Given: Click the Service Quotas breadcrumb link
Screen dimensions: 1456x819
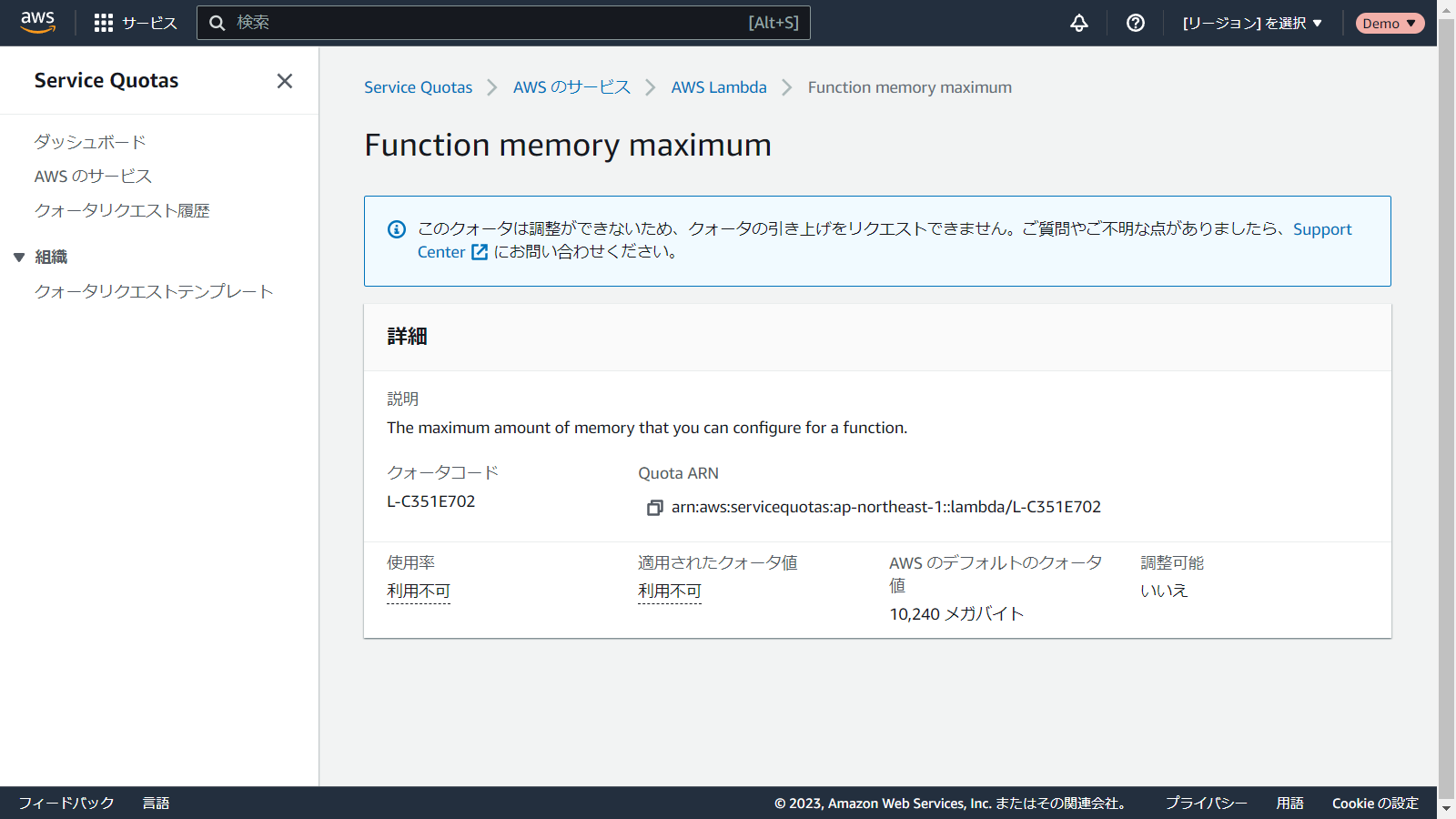Looking at the screenshot, I should tap(418, 87).
